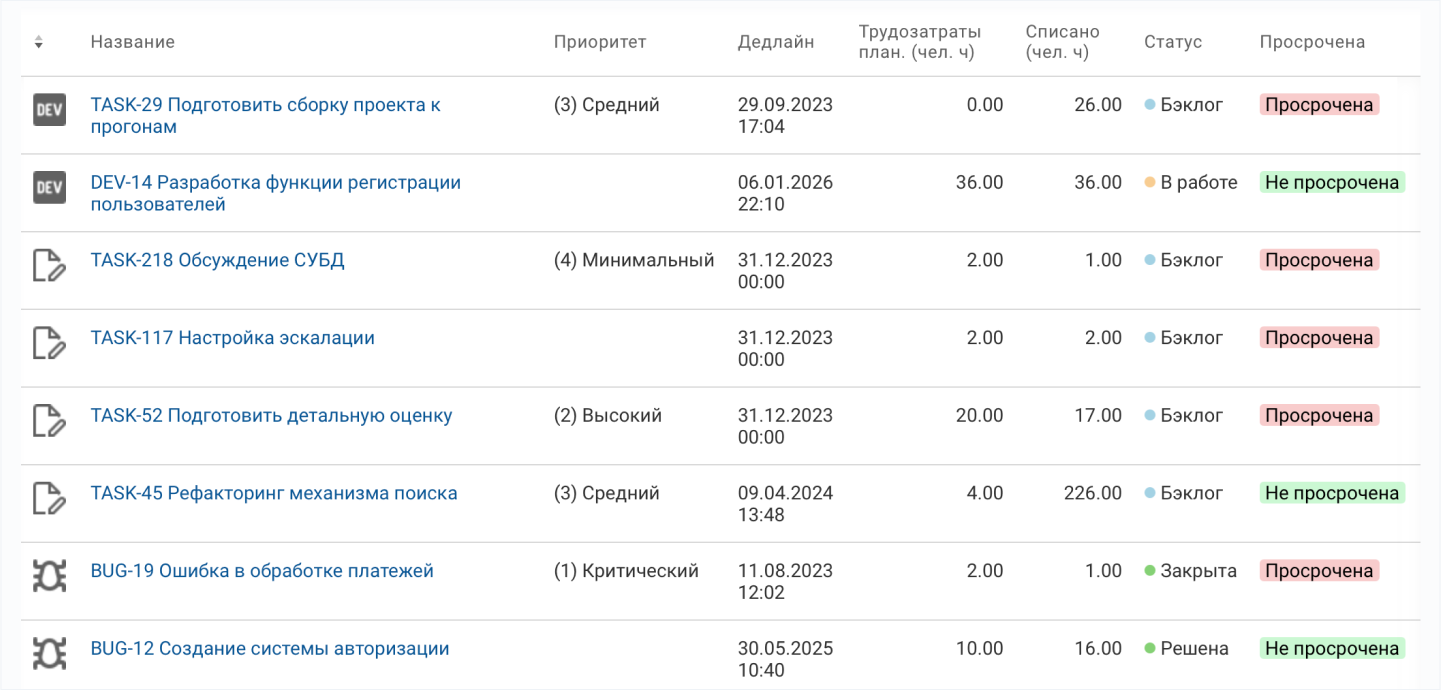Click the document-edit icon beside TASK-52
The width and height of the screenshot is (1441, 690).
49,420
